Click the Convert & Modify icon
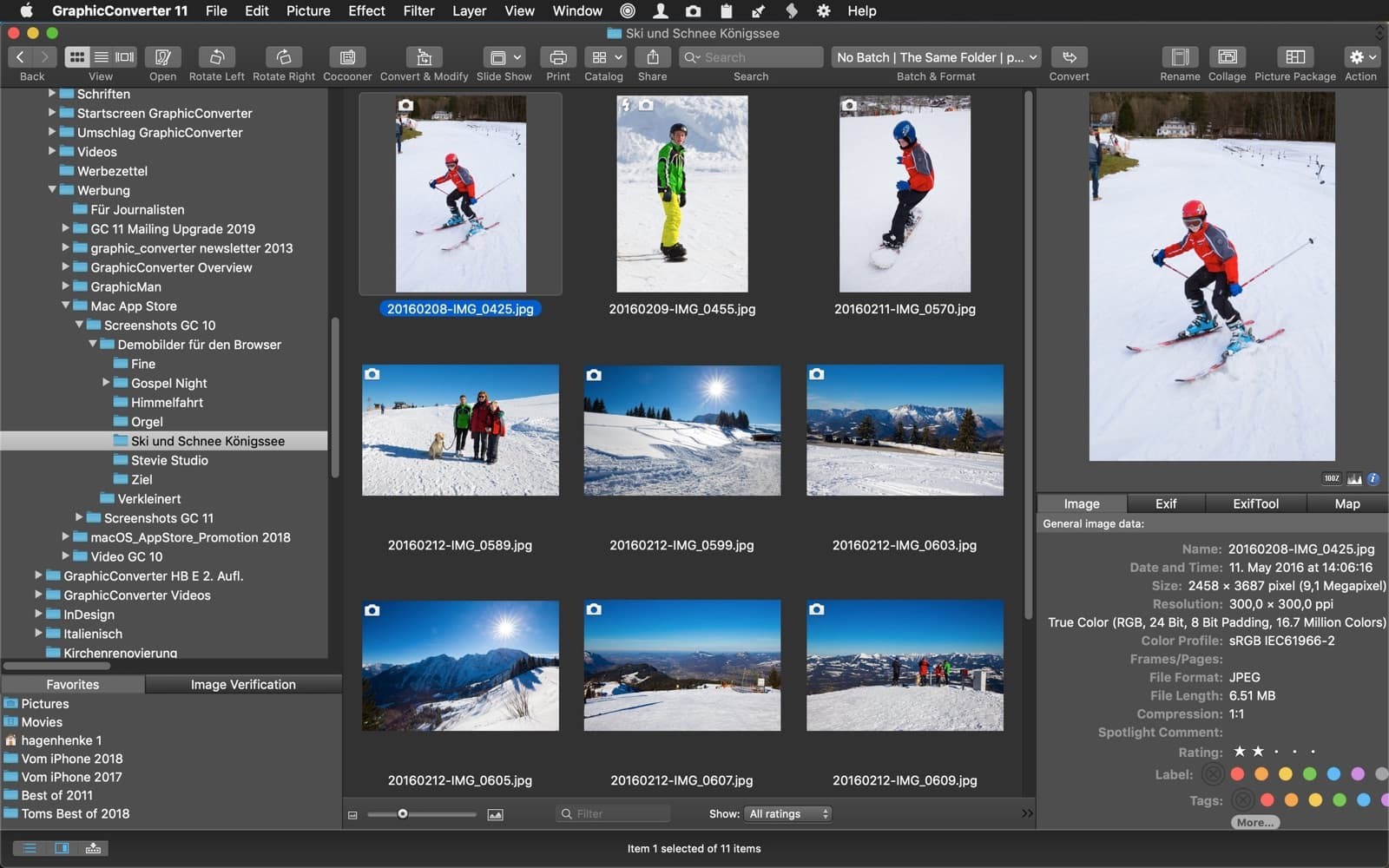 pyautogui.click(x=424, y=57)
